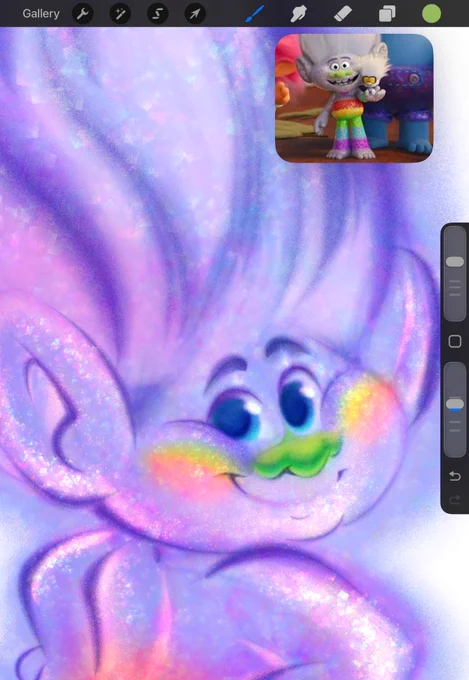Select the Eraser tool

click(343, 14)
